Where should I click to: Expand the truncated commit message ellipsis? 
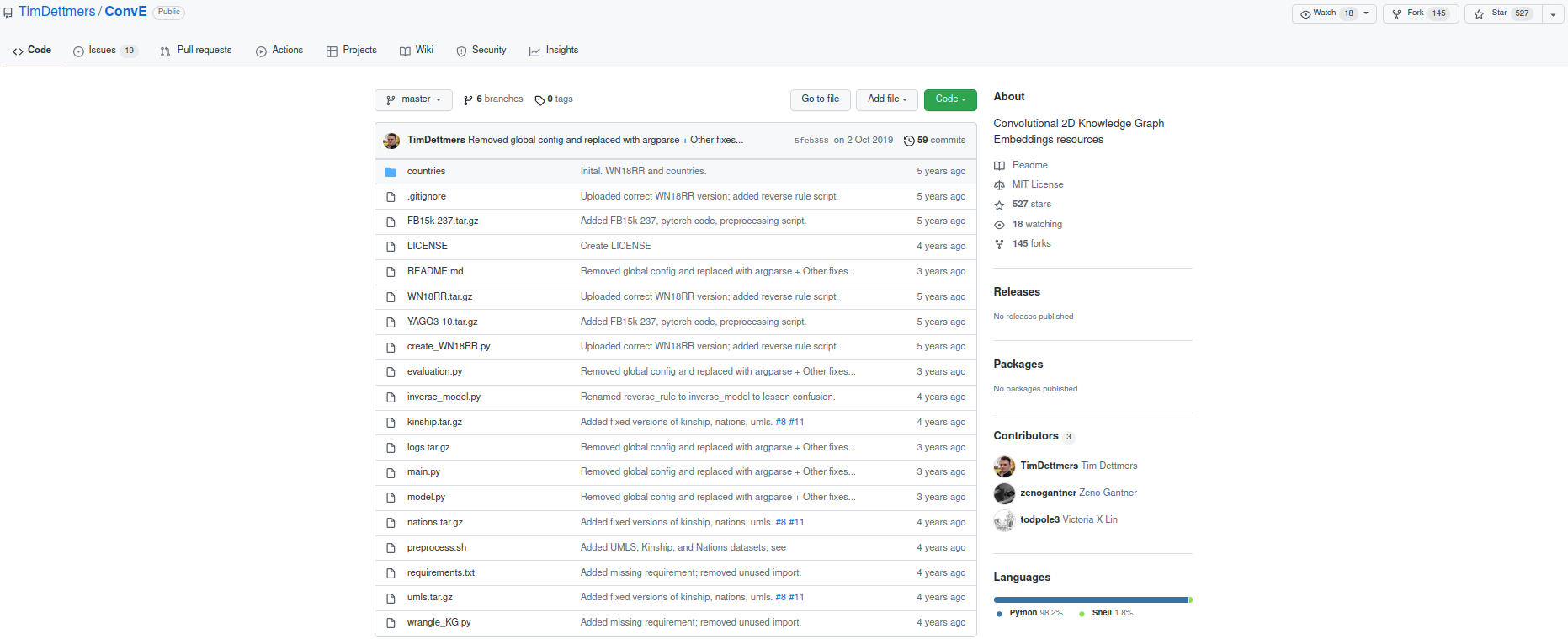tap(739, 141)
